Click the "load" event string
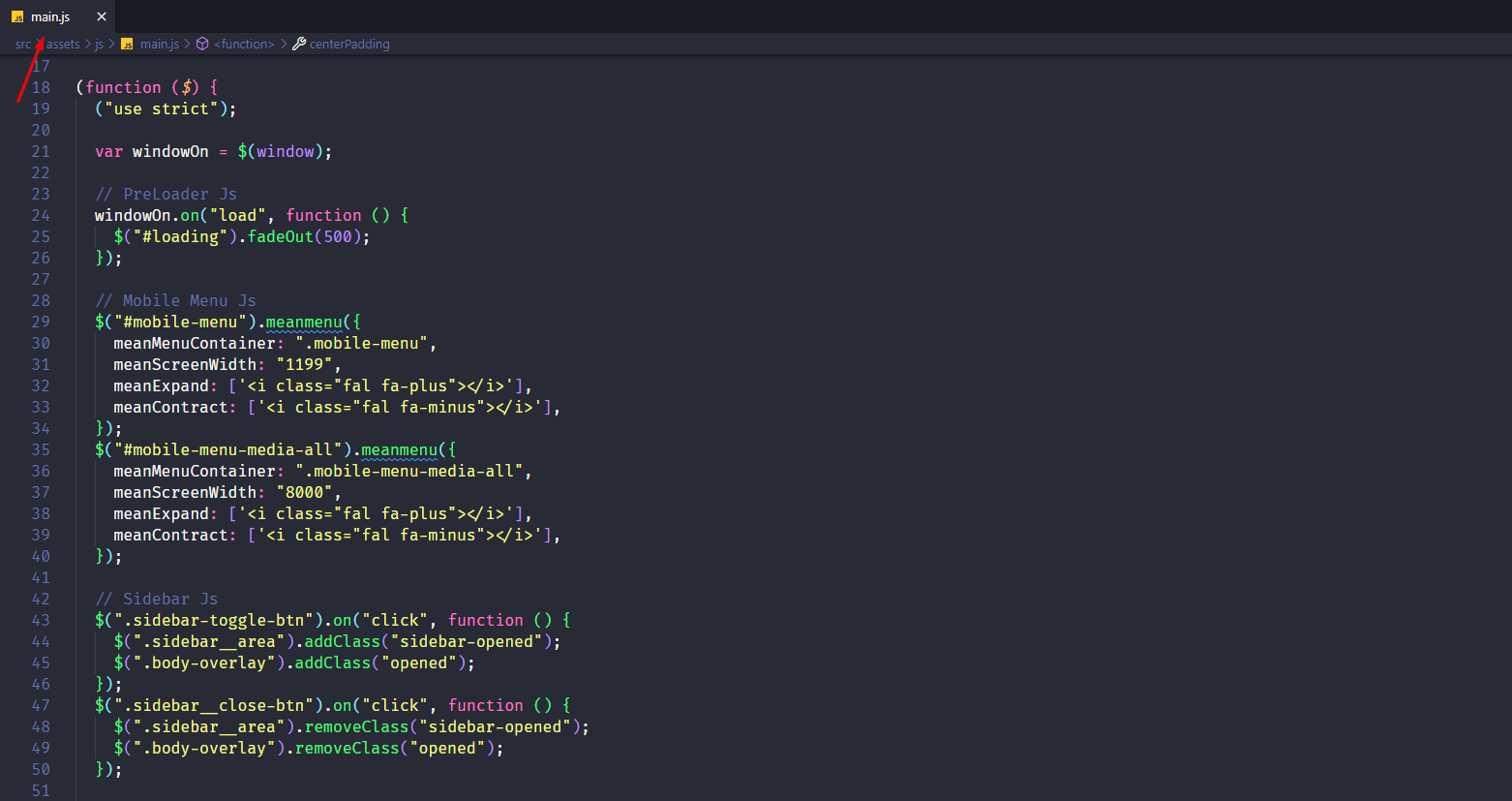 [237, 215]
